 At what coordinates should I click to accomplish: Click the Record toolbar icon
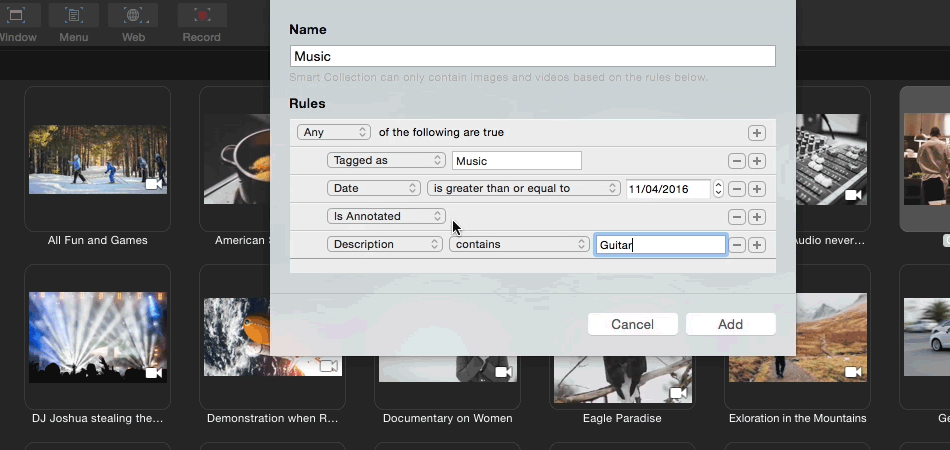point(202,16)
